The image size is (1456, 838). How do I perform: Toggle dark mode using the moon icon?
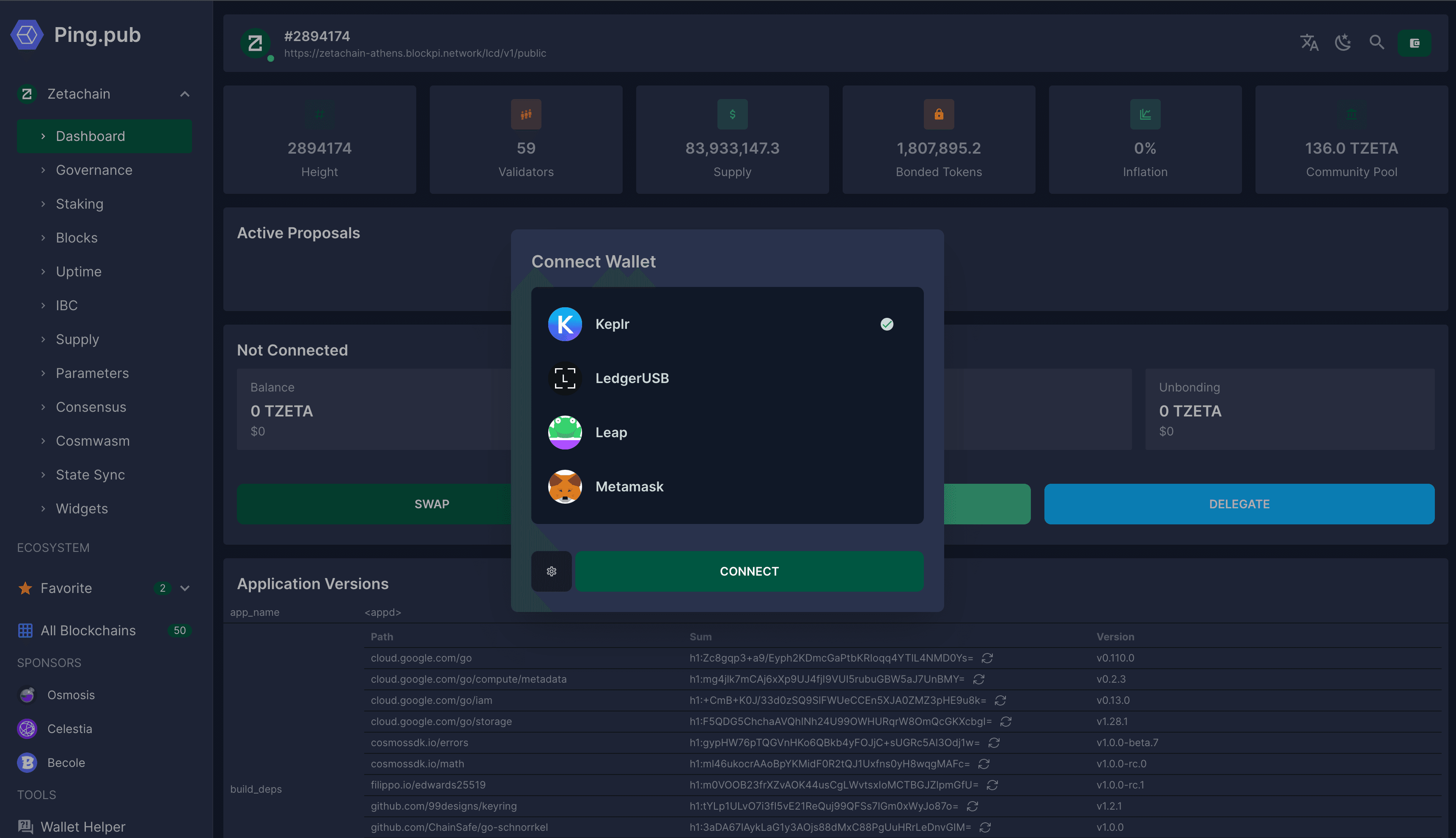point(1343,43)
